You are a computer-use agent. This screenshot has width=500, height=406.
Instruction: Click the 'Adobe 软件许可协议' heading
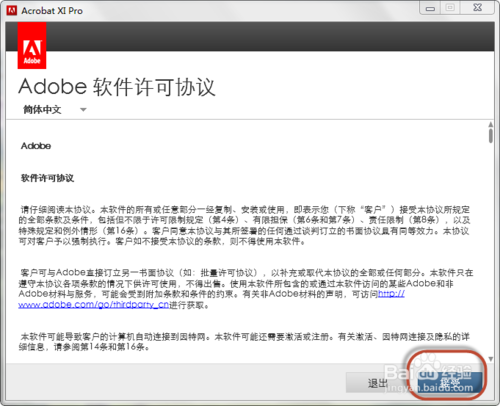pos(117,87)
